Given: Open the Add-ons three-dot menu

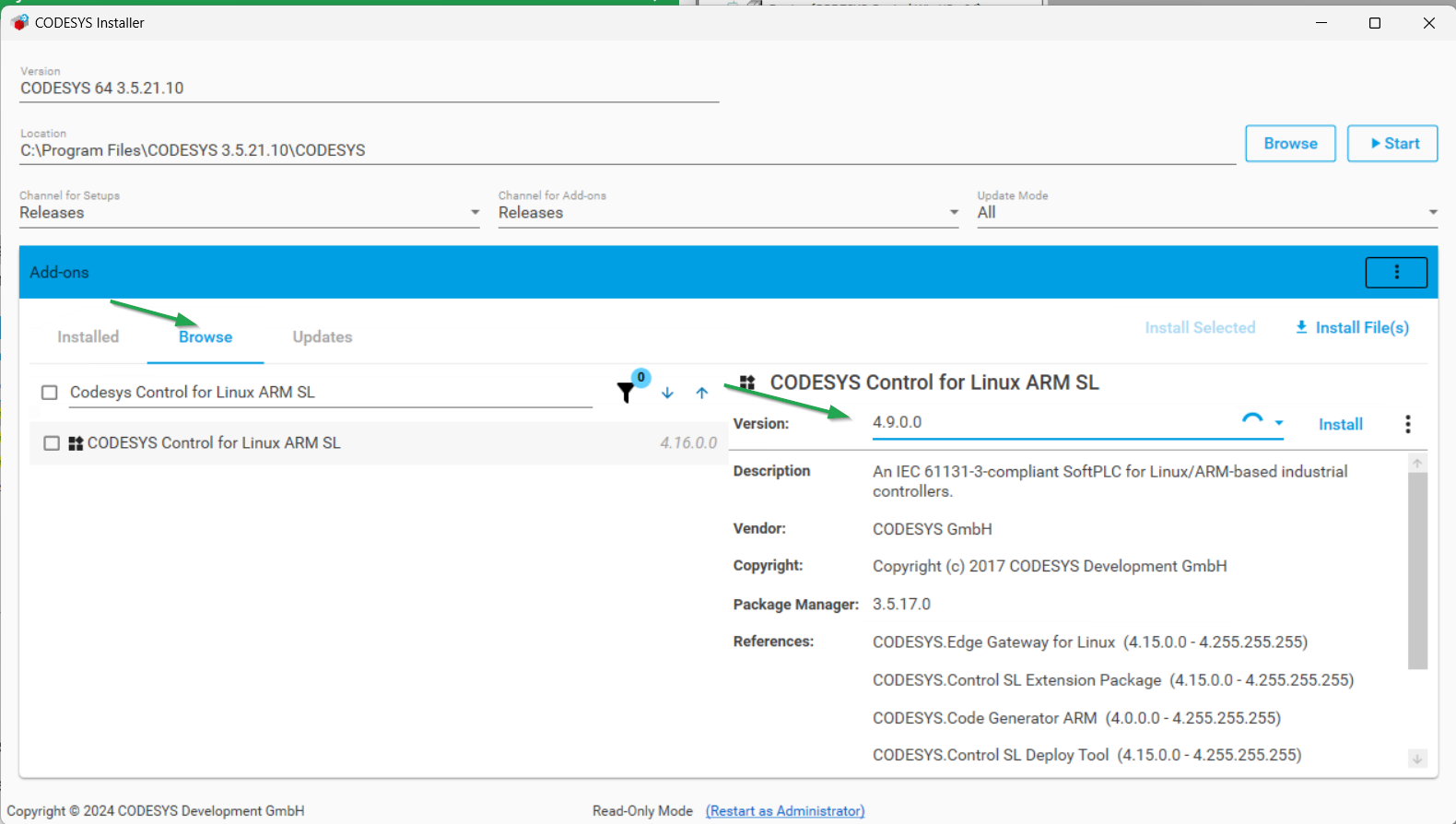Looking at the screenshot, I should tap(1395, 272).
